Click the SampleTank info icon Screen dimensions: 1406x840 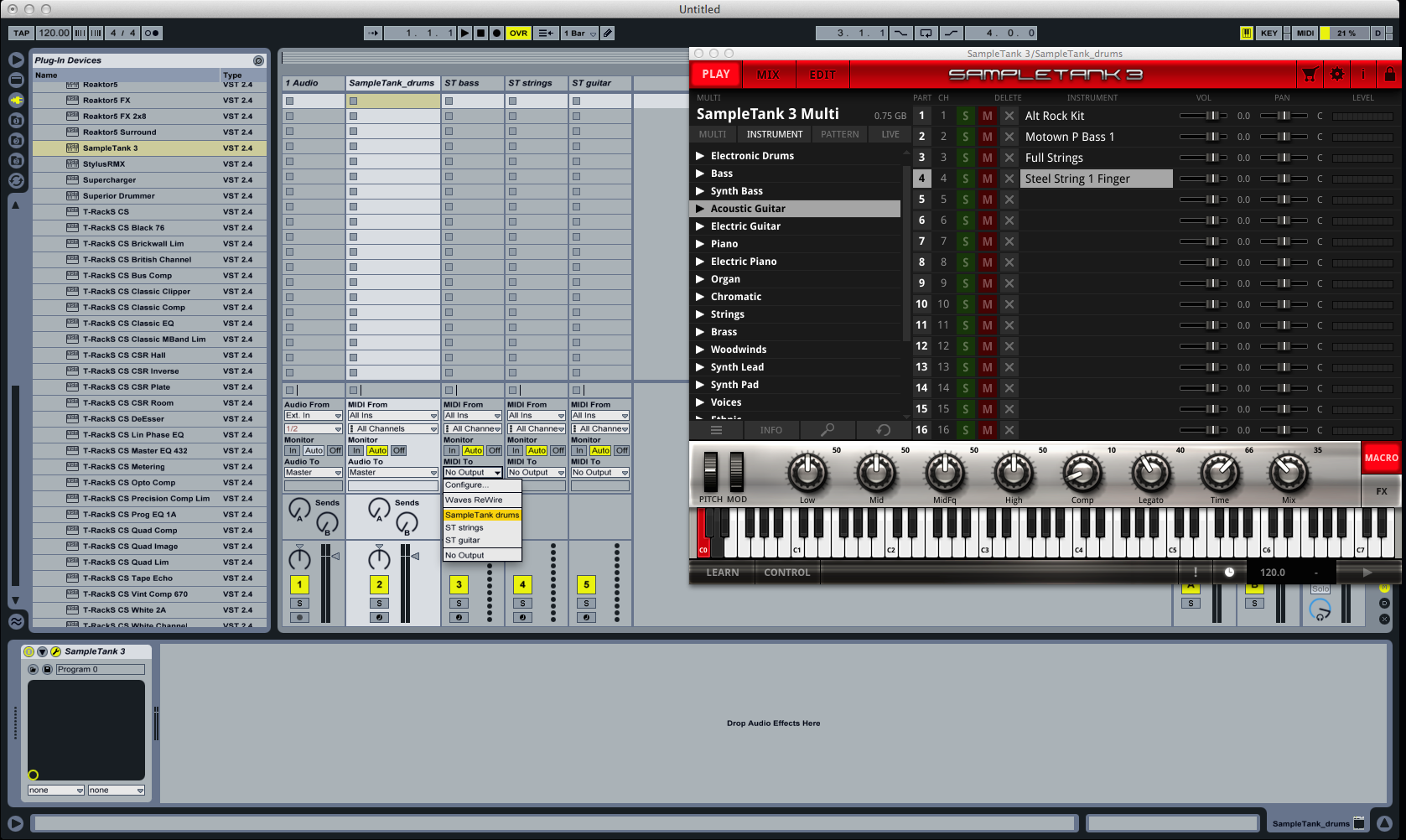pos(1362,74)
